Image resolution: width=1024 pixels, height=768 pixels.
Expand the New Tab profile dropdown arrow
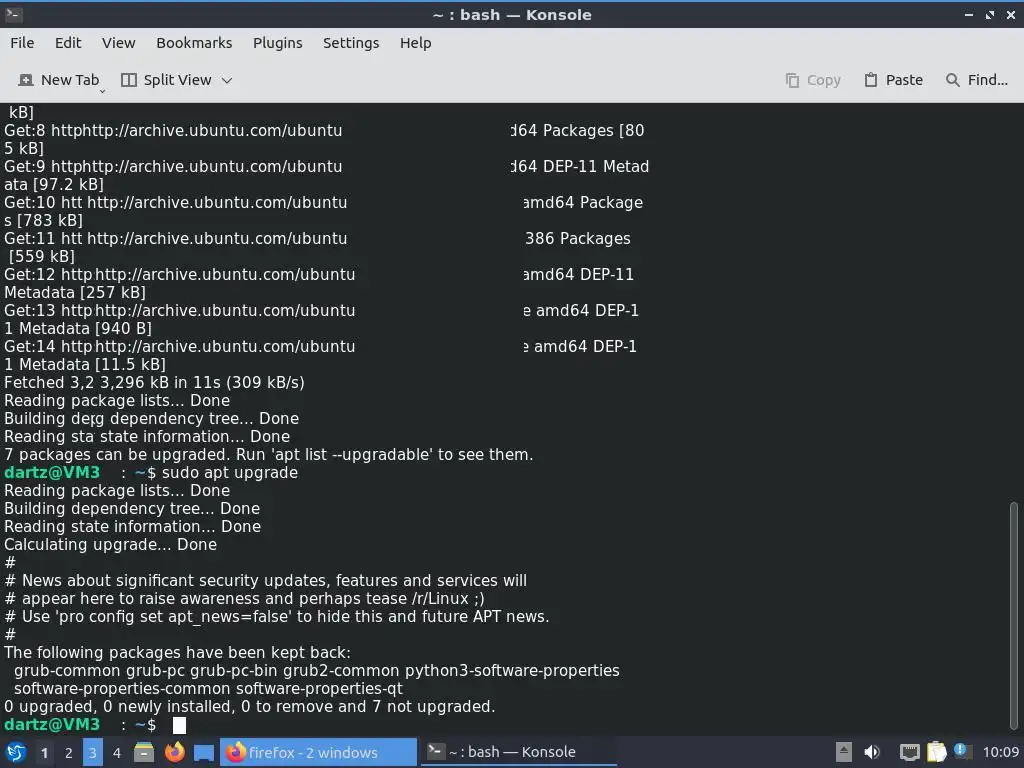click(x=103, y=91)
